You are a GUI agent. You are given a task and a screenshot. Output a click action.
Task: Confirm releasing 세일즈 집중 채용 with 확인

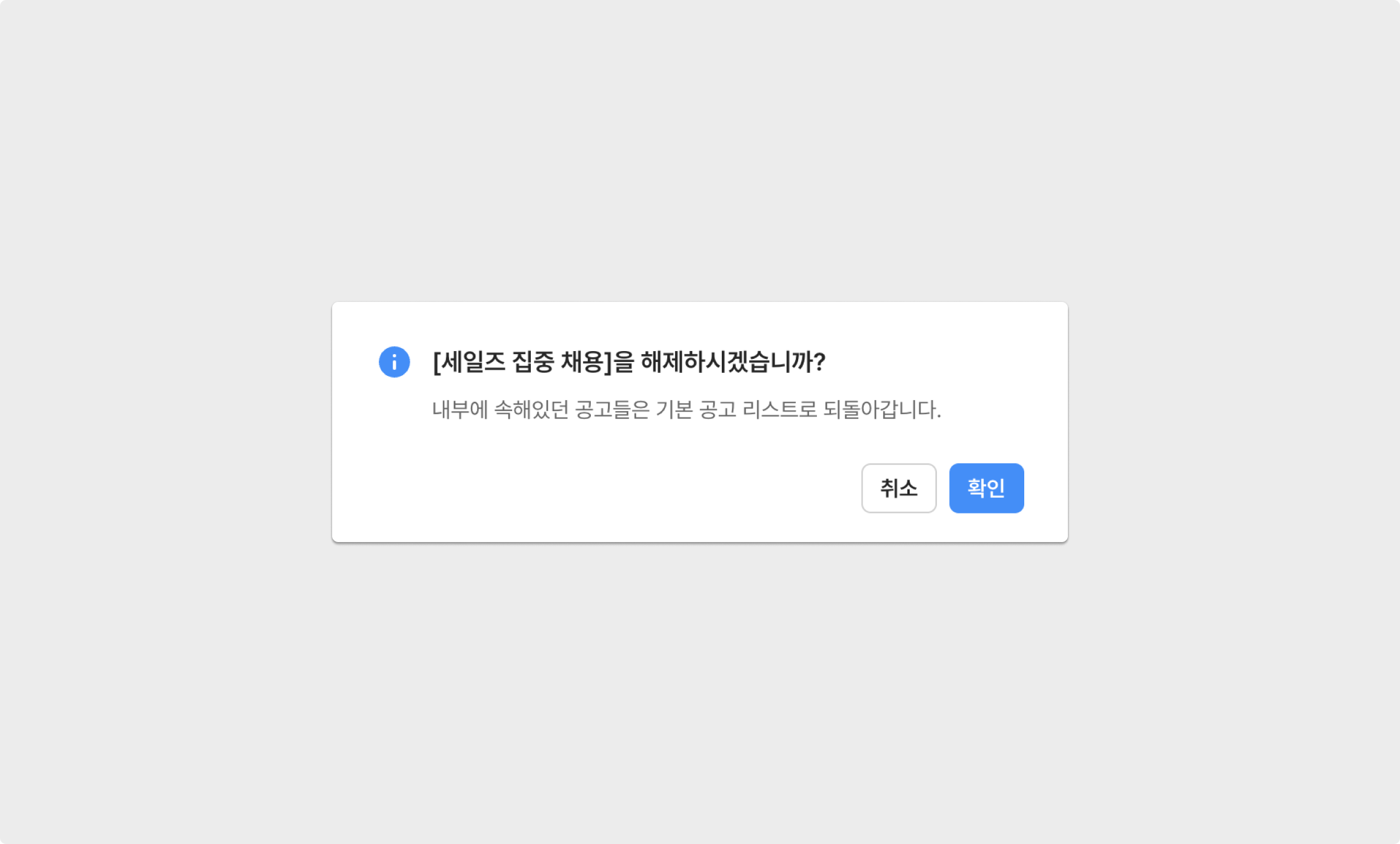coord(986,488)
